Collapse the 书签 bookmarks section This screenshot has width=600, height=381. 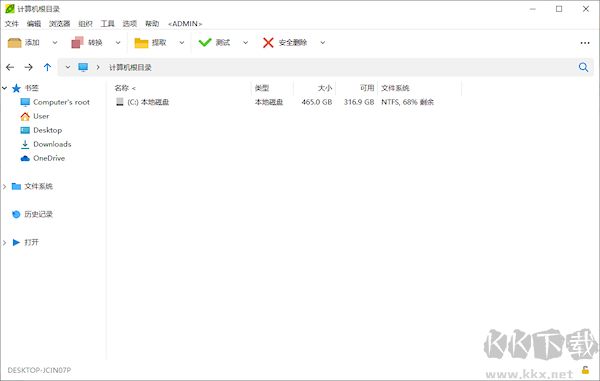[x=4, y=88]
